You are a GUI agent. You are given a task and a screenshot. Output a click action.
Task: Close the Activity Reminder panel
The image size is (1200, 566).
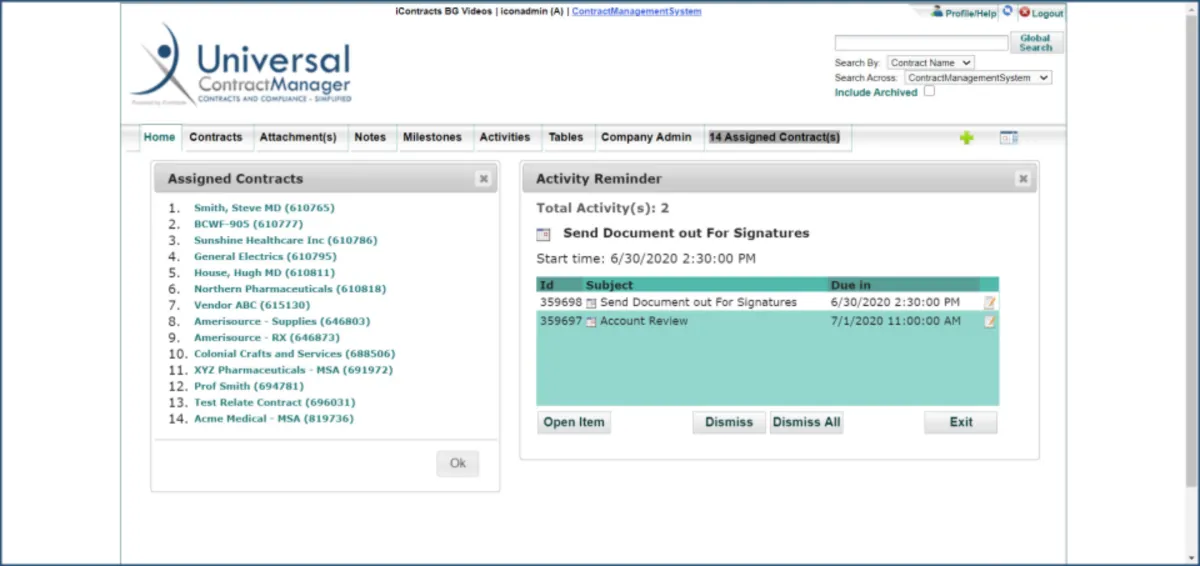tap(1023, 179)
